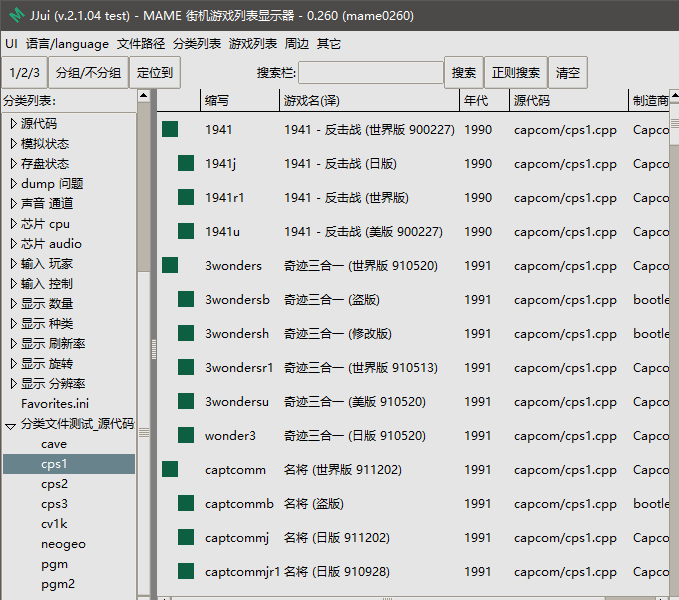Open the UI menu
Viewport: 679px width, 600px height.
[x=11, y=44]
